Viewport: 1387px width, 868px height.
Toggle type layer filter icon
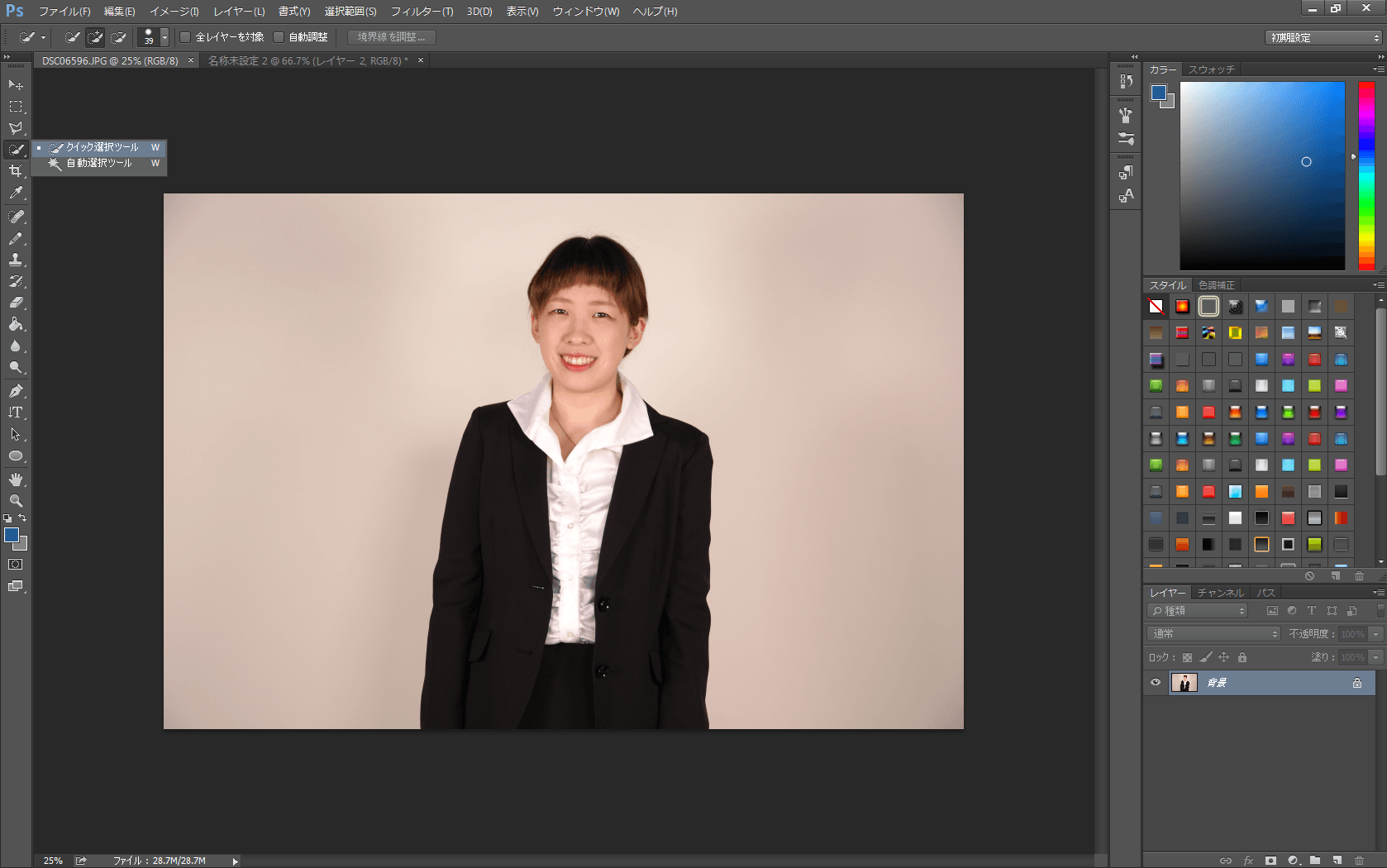click(x=1312, y=611)
